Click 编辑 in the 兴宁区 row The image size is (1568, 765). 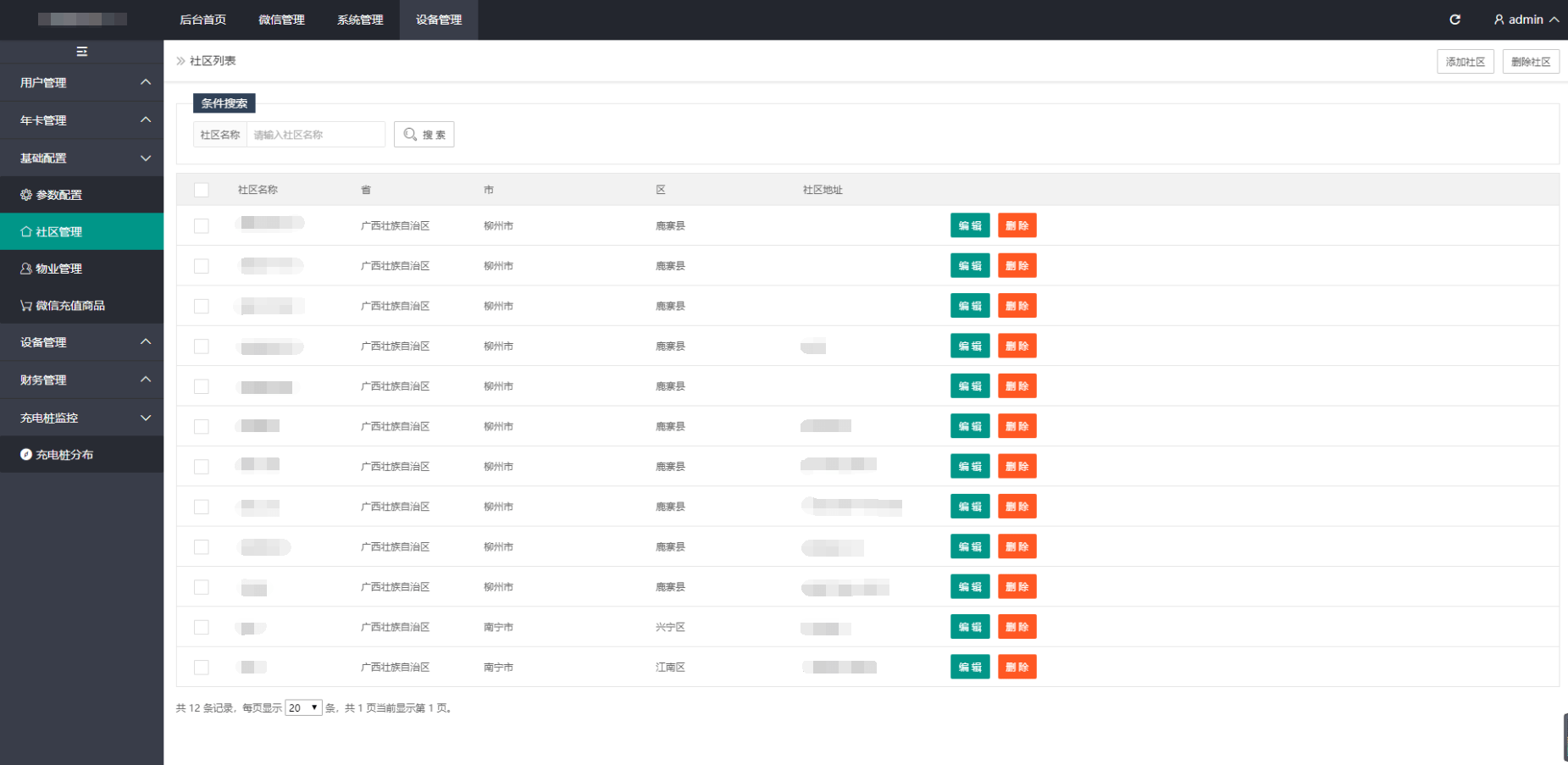click(970, 627)
